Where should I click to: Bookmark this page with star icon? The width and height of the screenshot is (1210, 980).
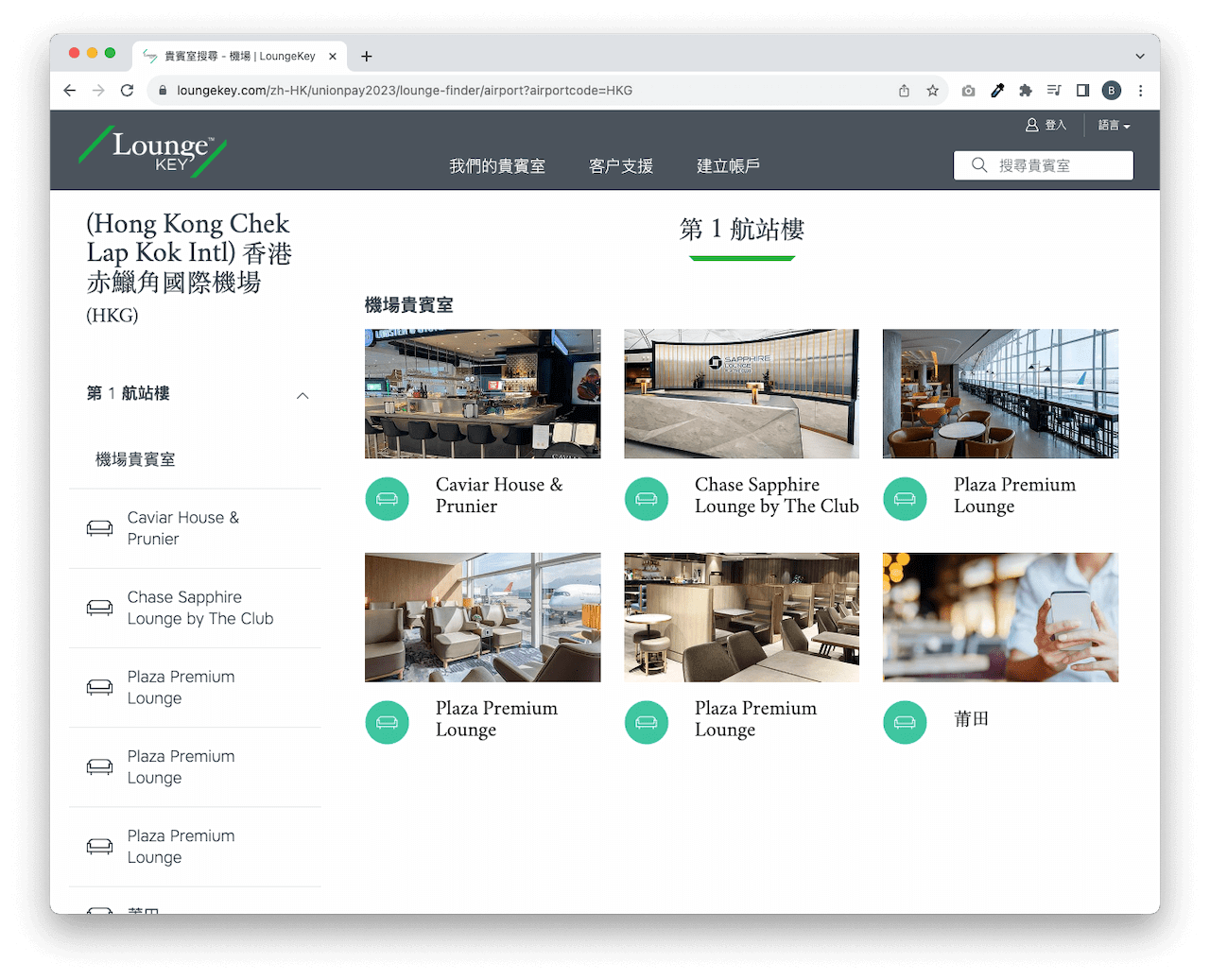[x=933, y=91]
